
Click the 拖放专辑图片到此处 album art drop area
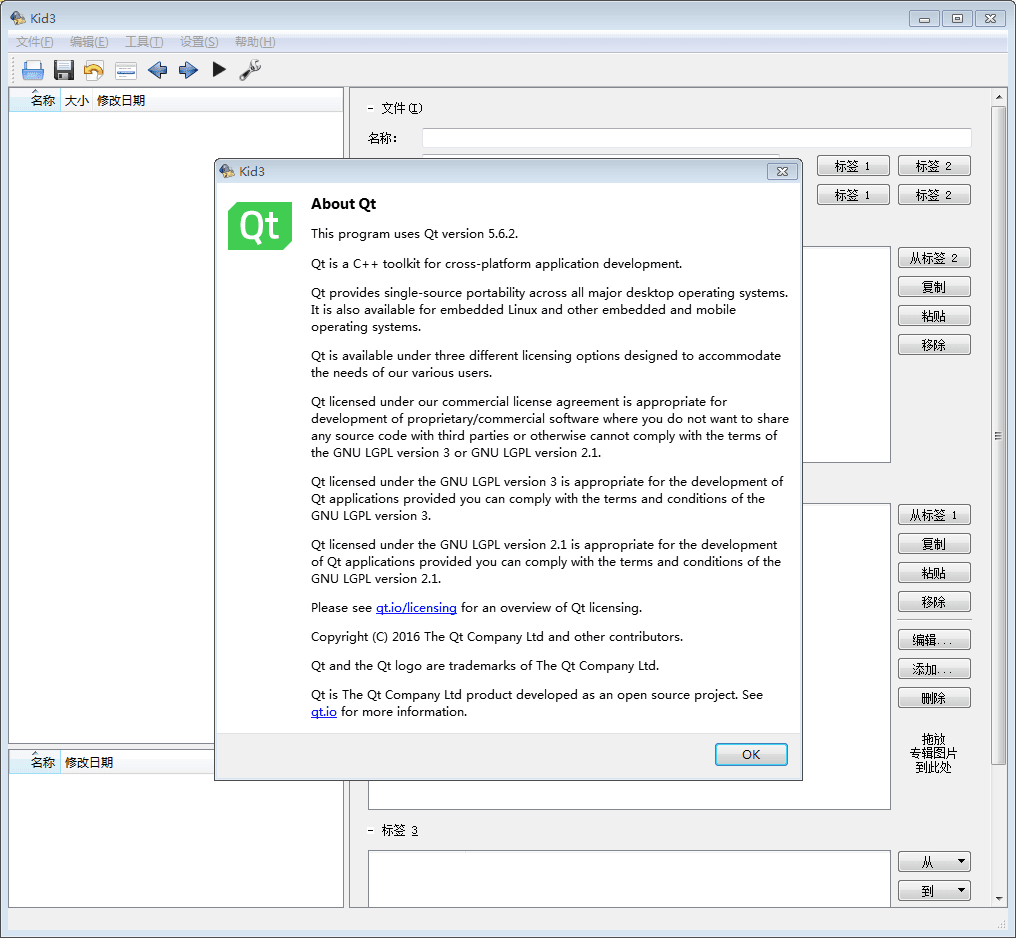(934, 753)
